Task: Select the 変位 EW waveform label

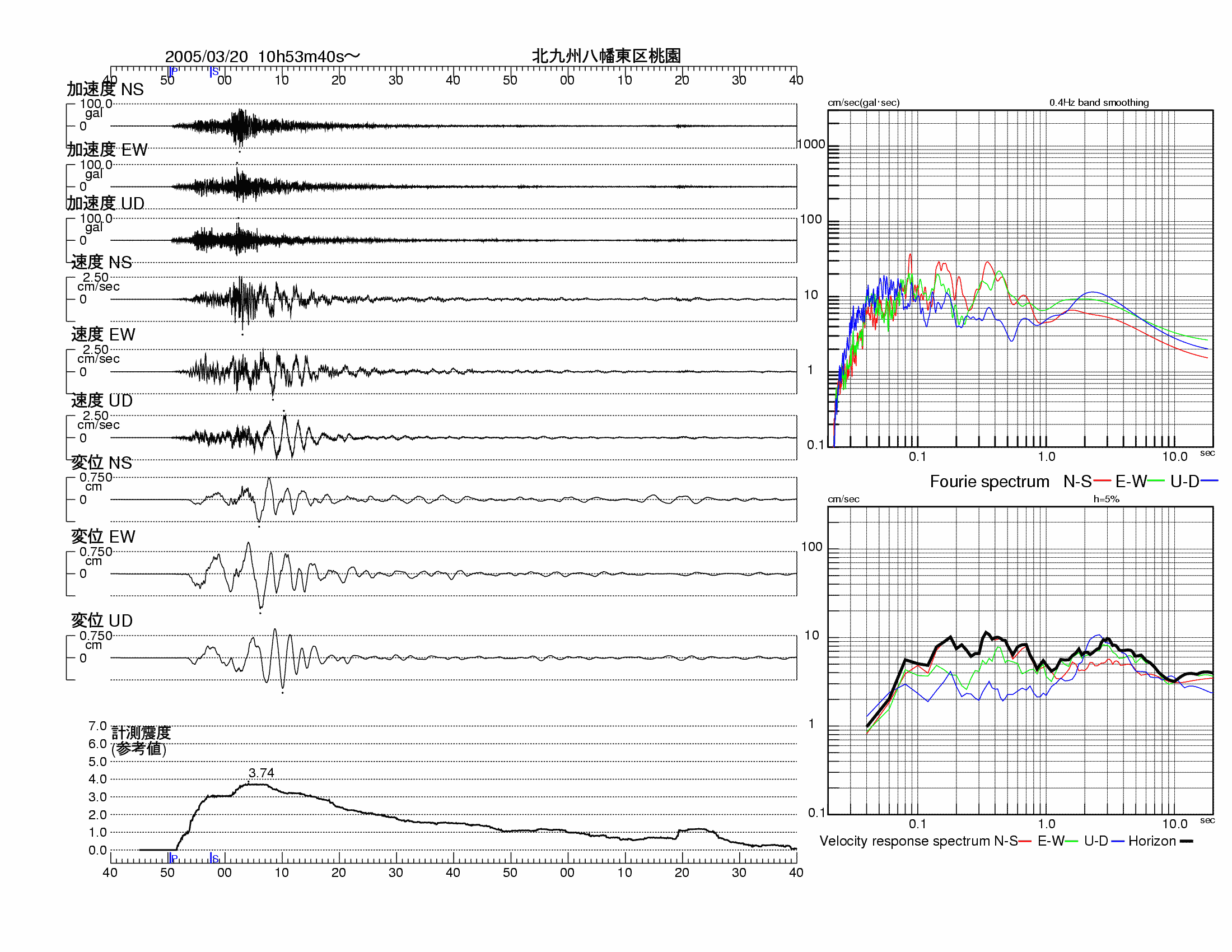Action: pyautogui.click(x=102, y=536)
